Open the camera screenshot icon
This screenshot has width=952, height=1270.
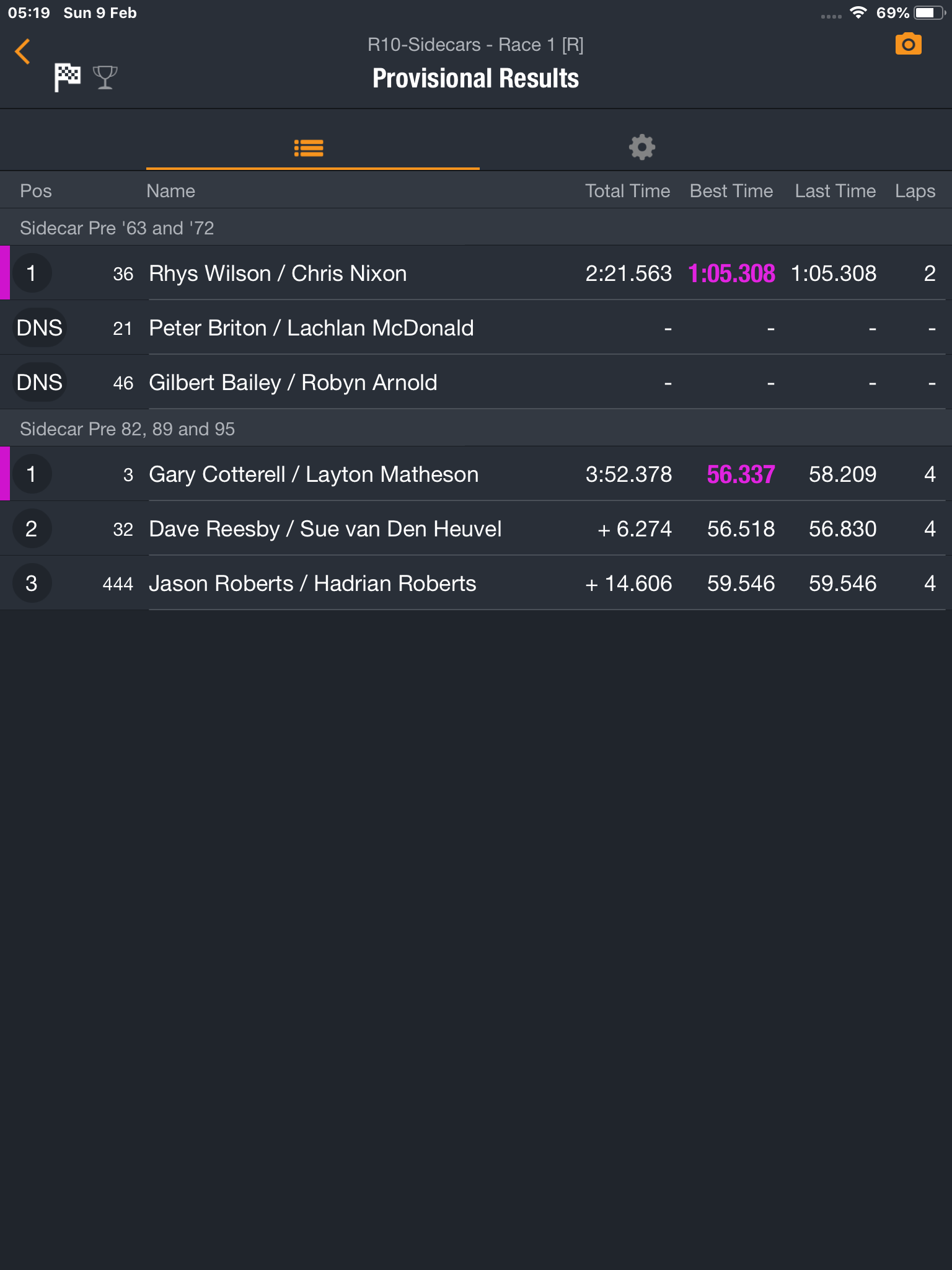[x=908, y=45]
